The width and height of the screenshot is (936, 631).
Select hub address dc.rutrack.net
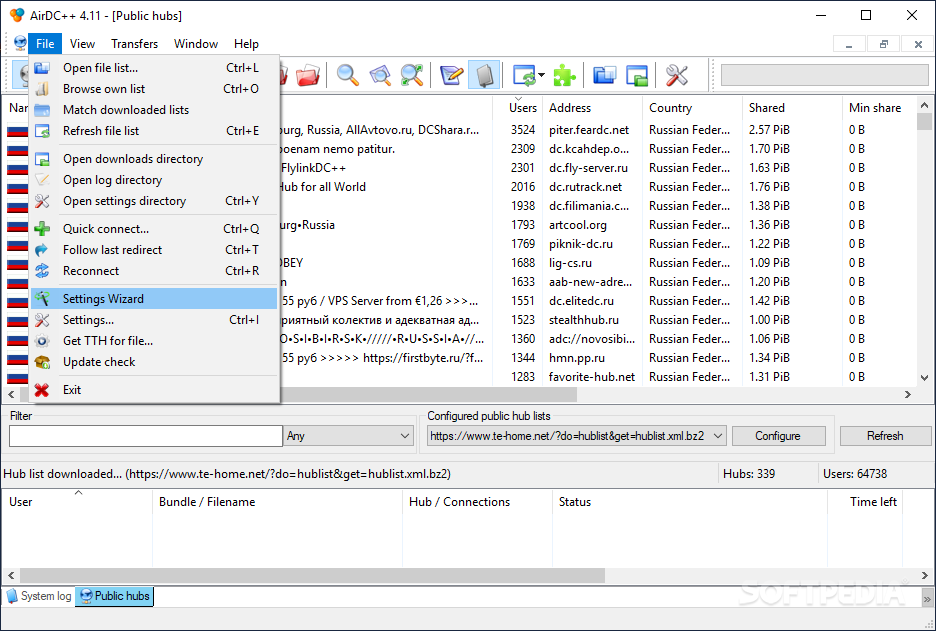pos(586,187)
